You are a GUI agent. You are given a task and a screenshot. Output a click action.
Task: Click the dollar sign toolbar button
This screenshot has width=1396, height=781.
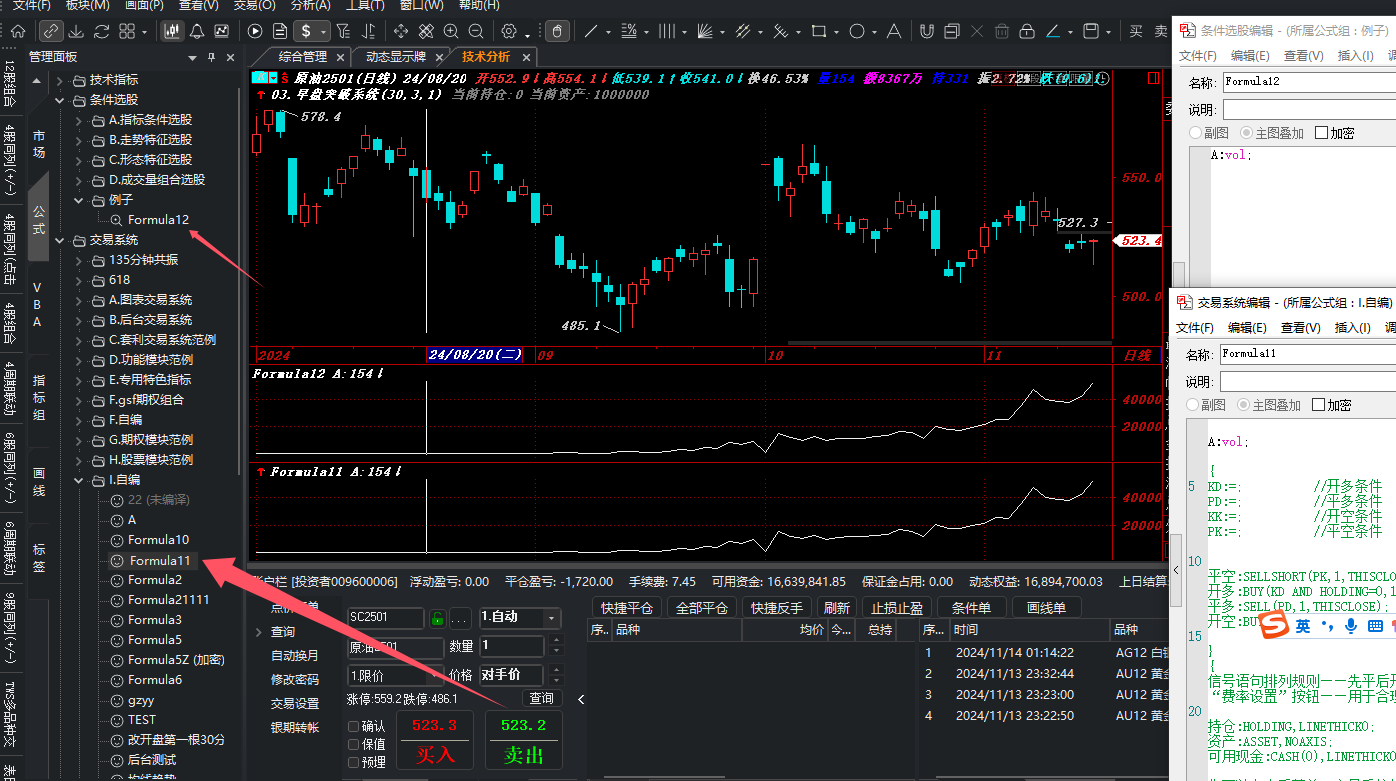tap(306, 31)
